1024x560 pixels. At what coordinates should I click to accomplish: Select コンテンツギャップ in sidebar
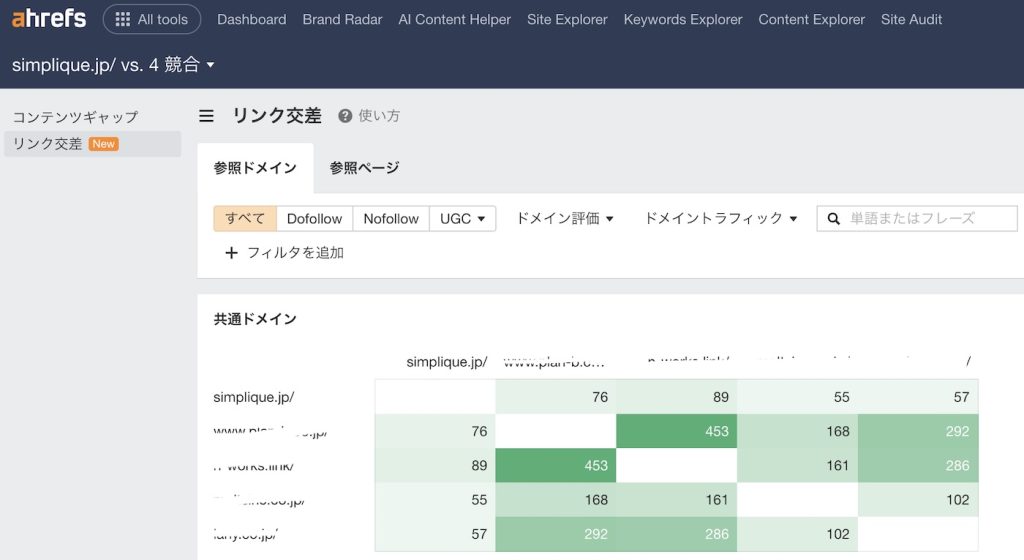pos(76,117)
